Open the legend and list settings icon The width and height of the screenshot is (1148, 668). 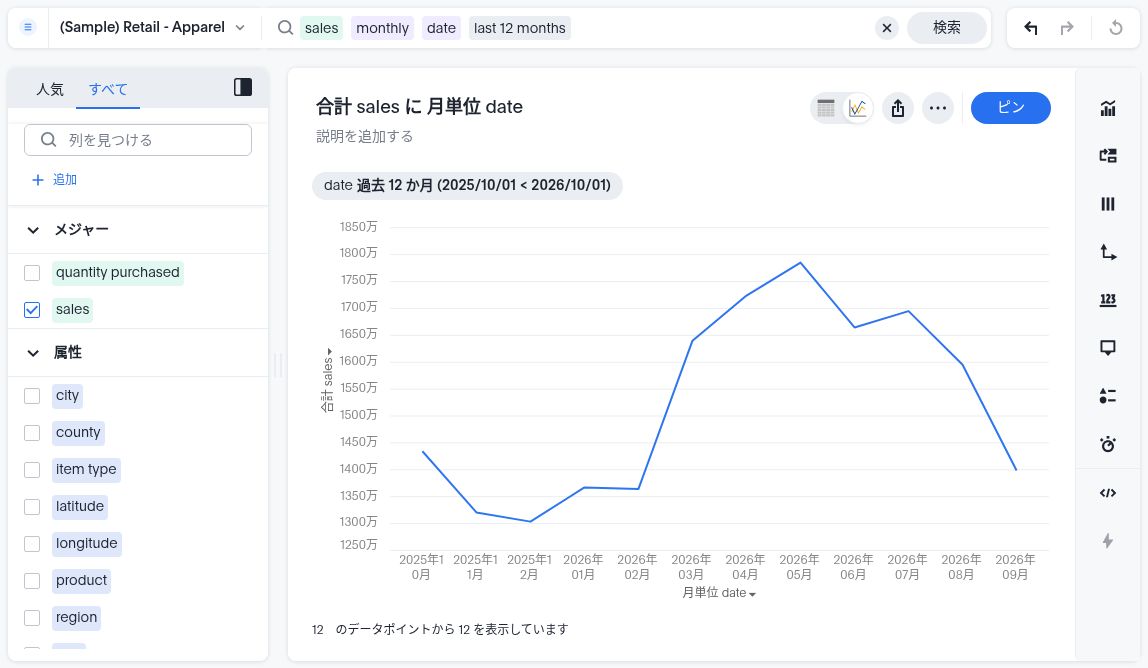tap(1108, 396)
